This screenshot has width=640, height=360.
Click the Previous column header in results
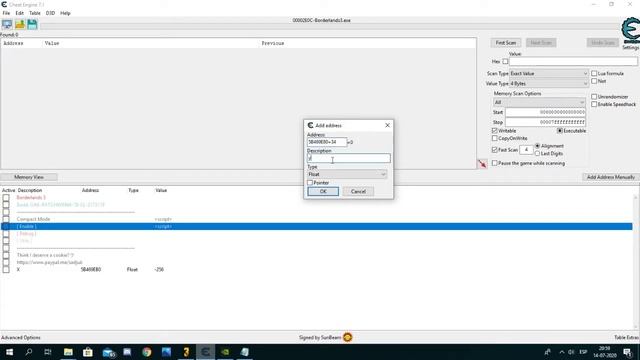273,43
